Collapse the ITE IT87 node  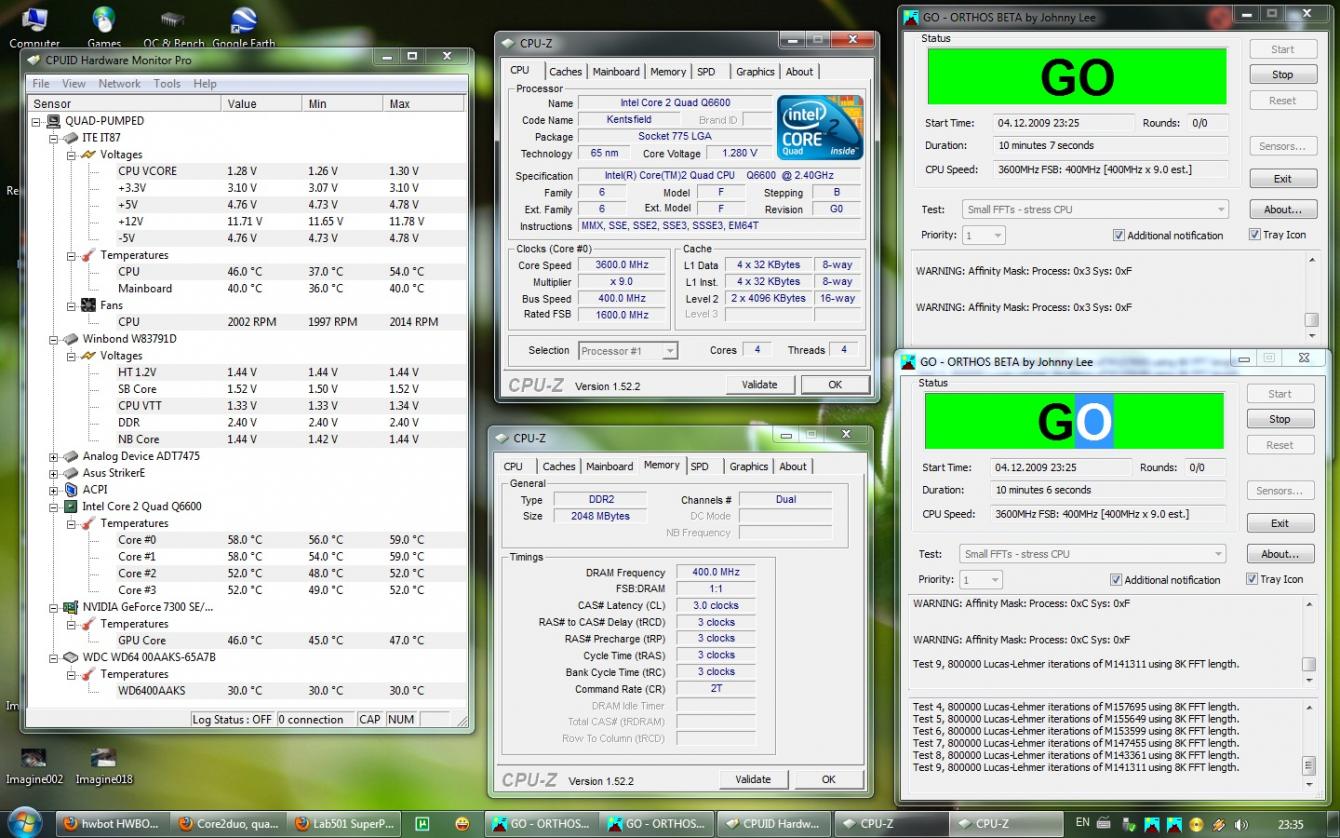click(54, 138)
